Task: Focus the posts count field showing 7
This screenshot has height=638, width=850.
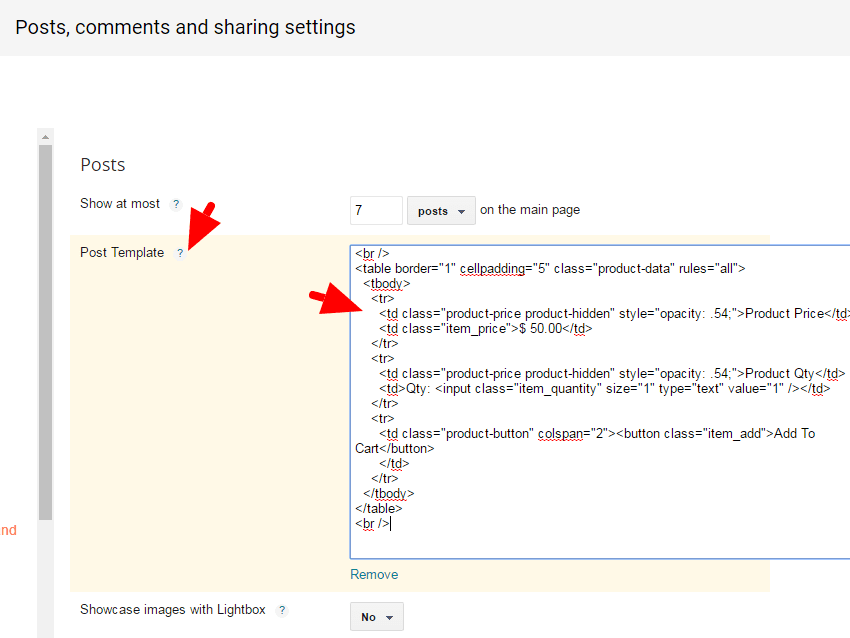Action: 376,211
